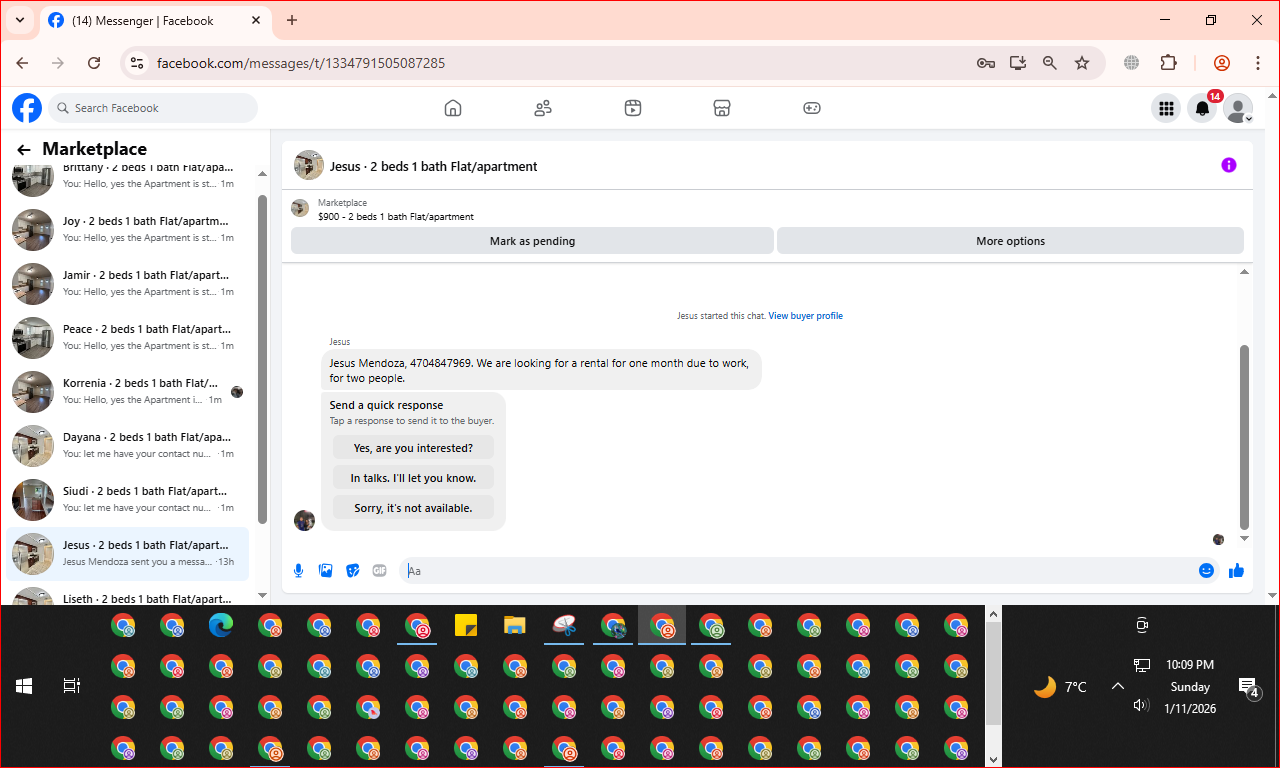Send quick response "In talks. I'll let you know."
Screen dimensions: 1280x768
click(413, 478)
